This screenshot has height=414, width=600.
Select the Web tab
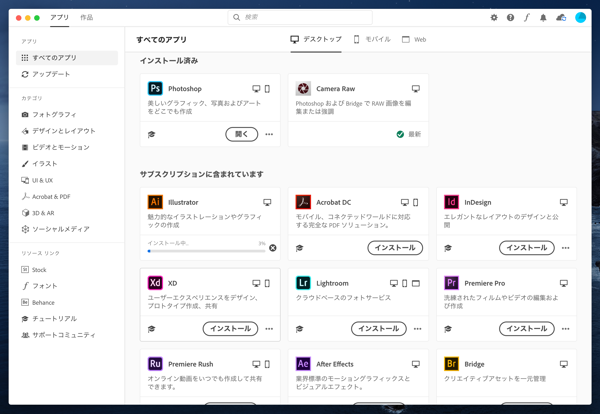point(414,39)
